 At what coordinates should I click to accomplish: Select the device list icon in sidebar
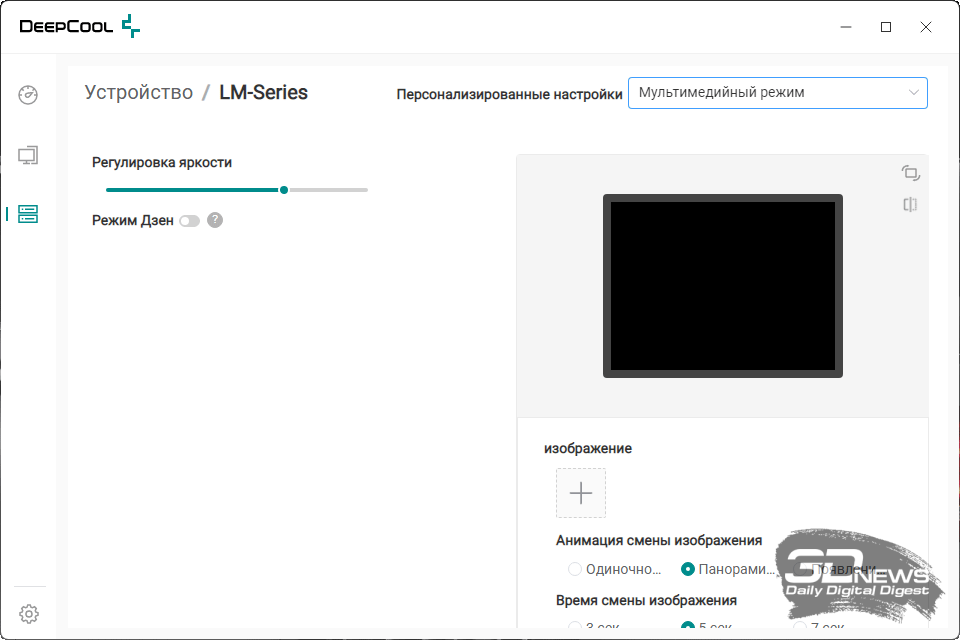pyautogui.click(x=28, y=214)
